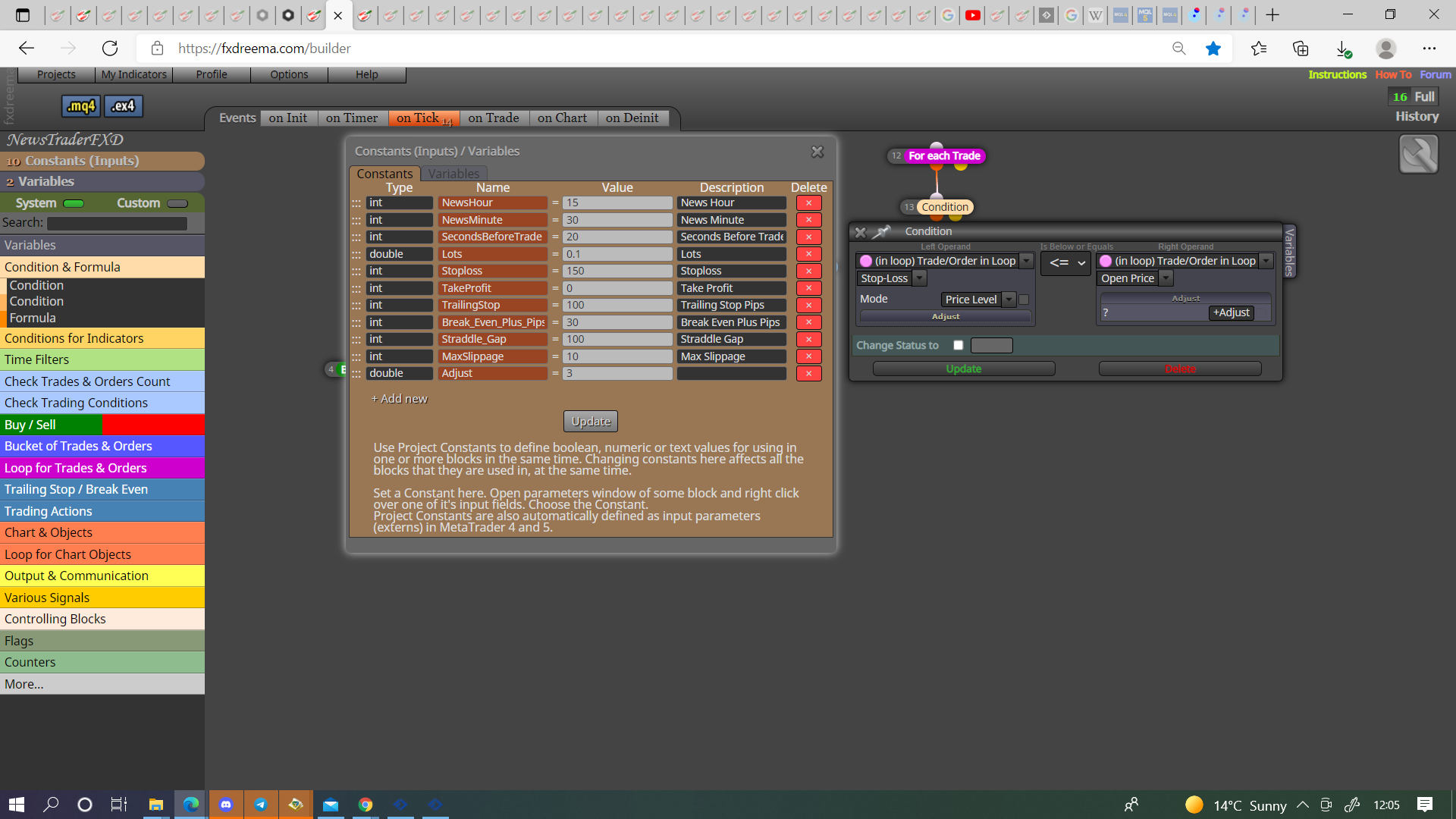Open the vertical Variables side tab
The height and width of the screenshot is (819, 1456).
1289,252
